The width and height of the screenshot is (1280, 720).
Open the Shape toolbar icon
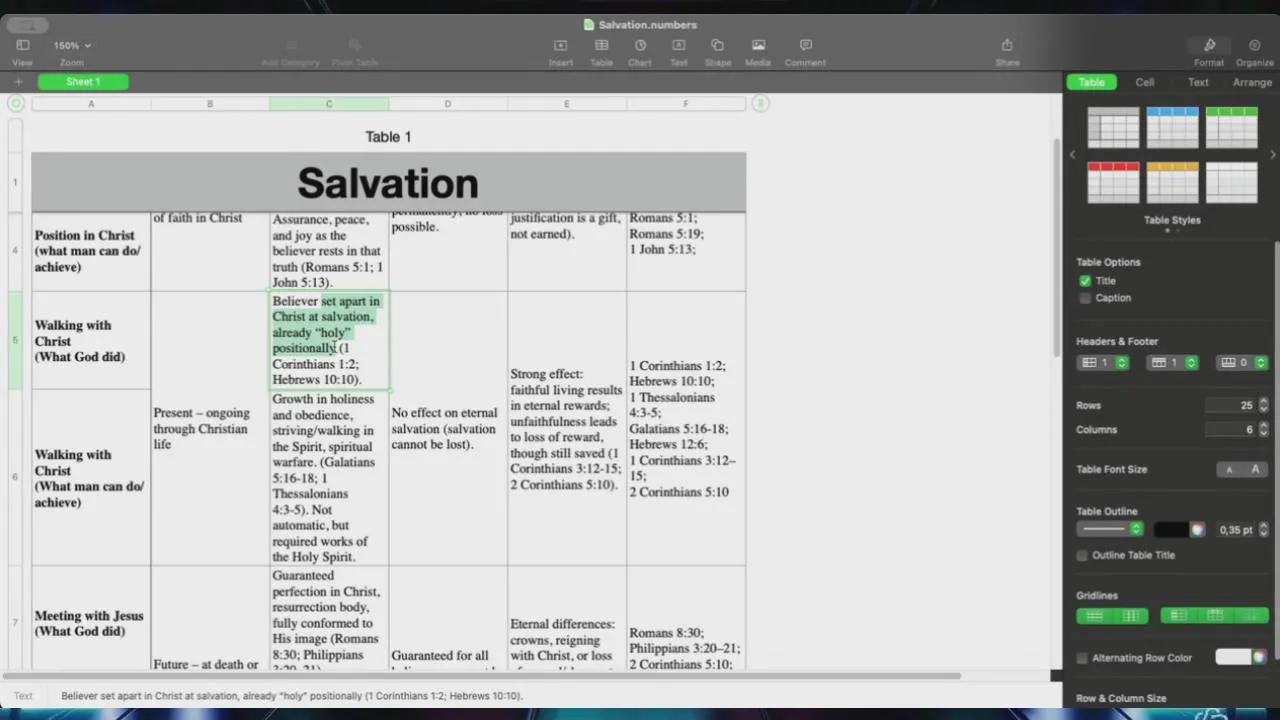tap(717, 45)
